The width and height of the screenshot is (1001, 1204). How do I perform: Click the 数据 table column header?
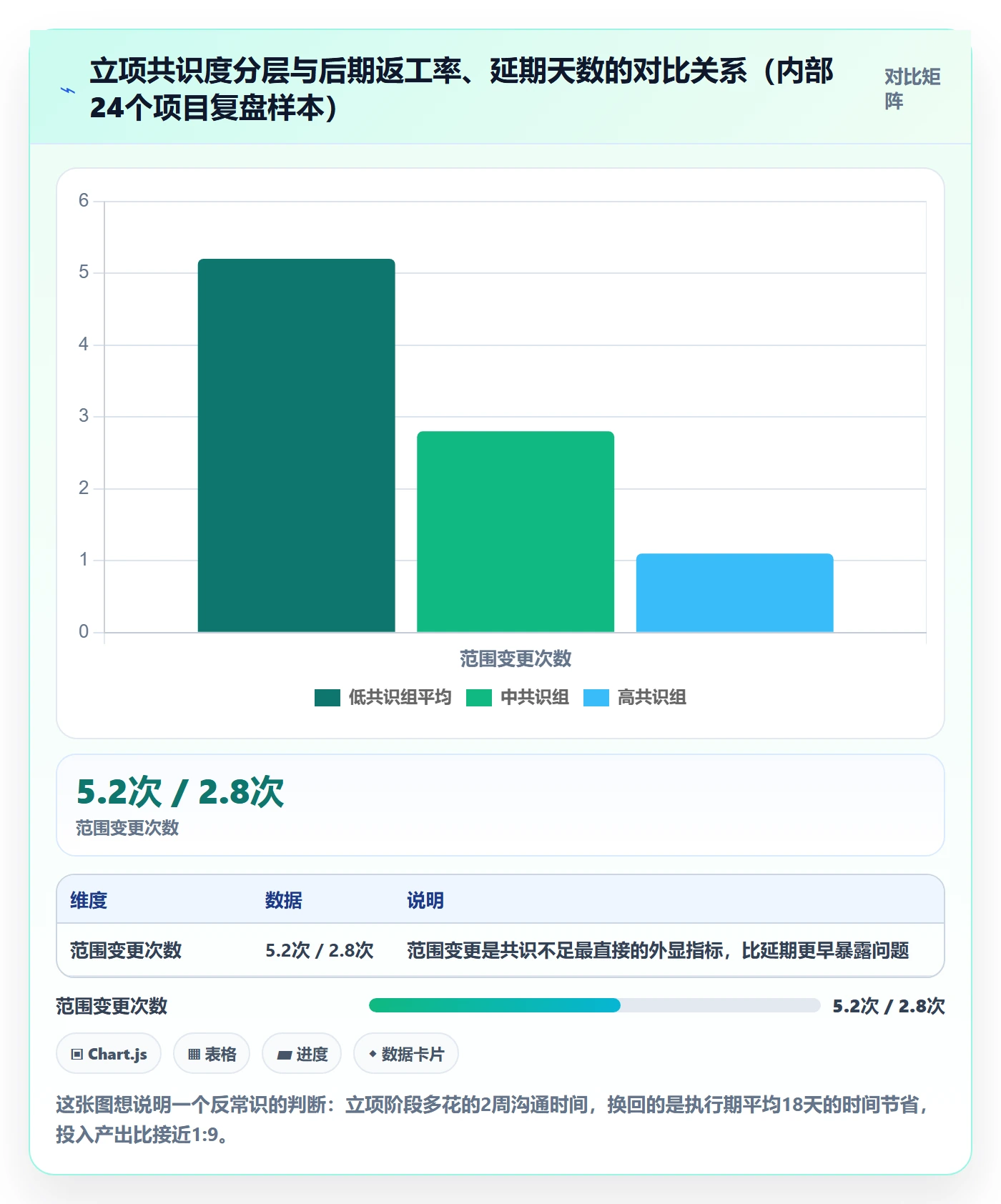[x=283, y=900]
